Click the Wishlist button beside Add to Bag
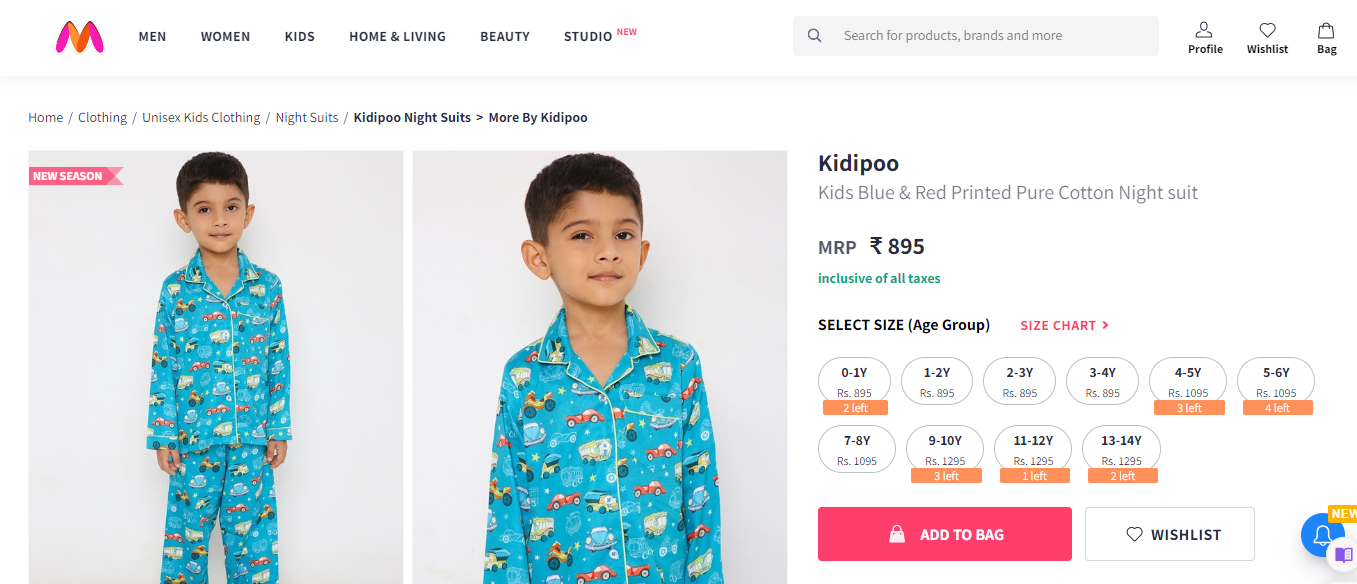Screen dimensions: 1357x584 (x=1169, y=534)
